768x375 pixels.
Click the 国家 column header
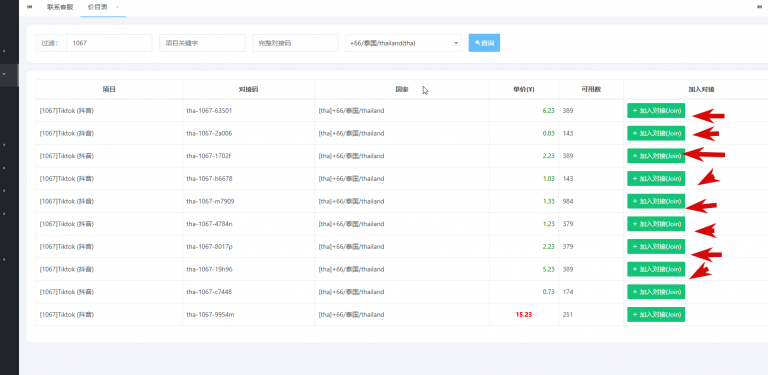pos(402,90)
